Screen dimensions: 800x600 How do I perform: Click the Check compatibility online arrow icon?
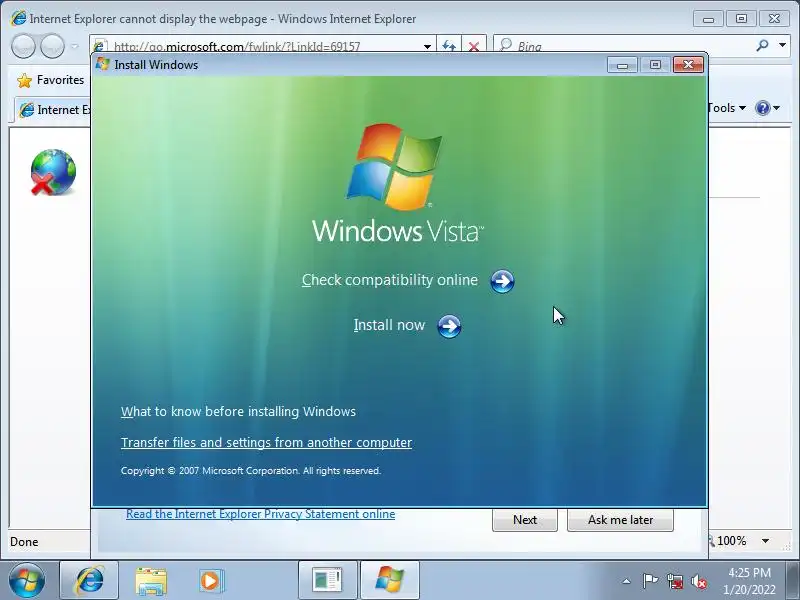click(x=502, y=281)
